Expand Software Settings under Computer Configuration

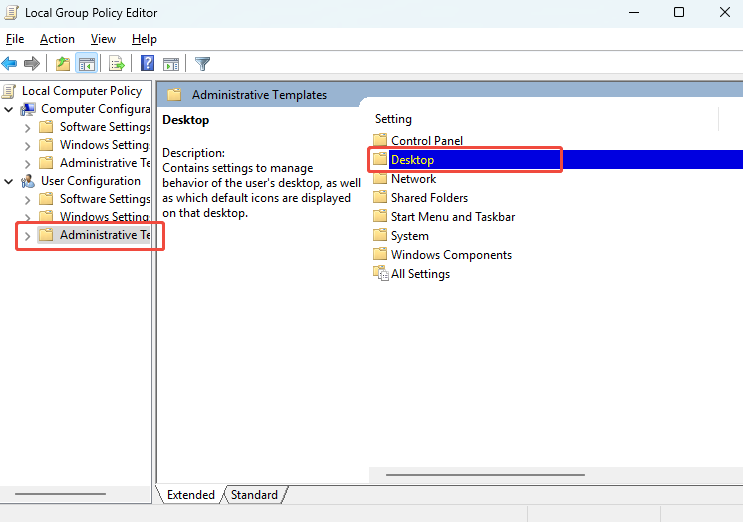tap(27, 127)
